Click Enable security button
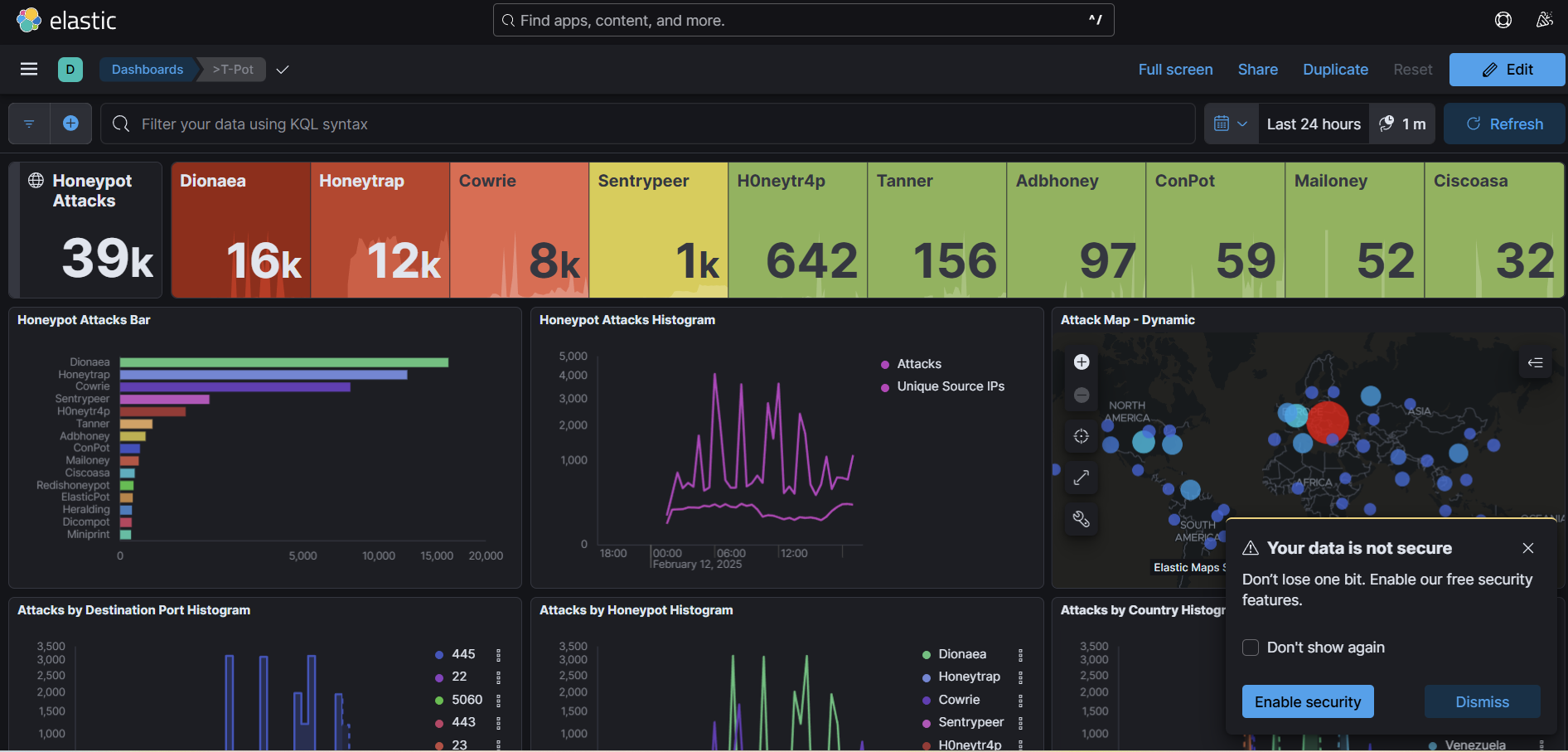The height and width of the screenshot is (752, 1568). tap(1308, 701)
